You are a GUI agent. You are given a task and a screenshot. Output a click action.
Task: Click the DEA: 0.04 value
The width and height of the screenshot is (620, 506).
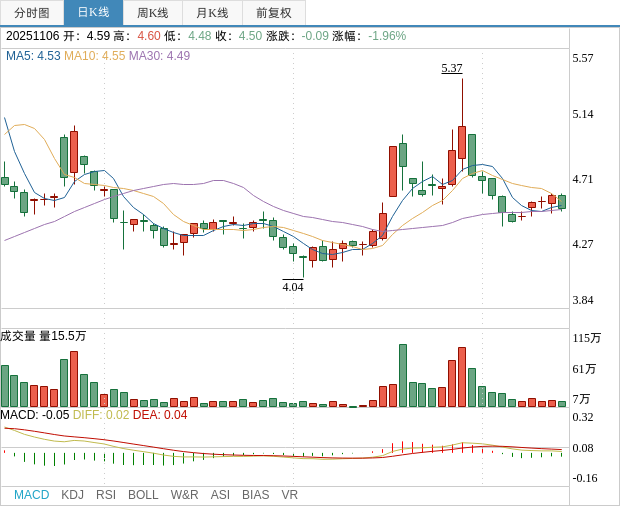click(160, 415)
